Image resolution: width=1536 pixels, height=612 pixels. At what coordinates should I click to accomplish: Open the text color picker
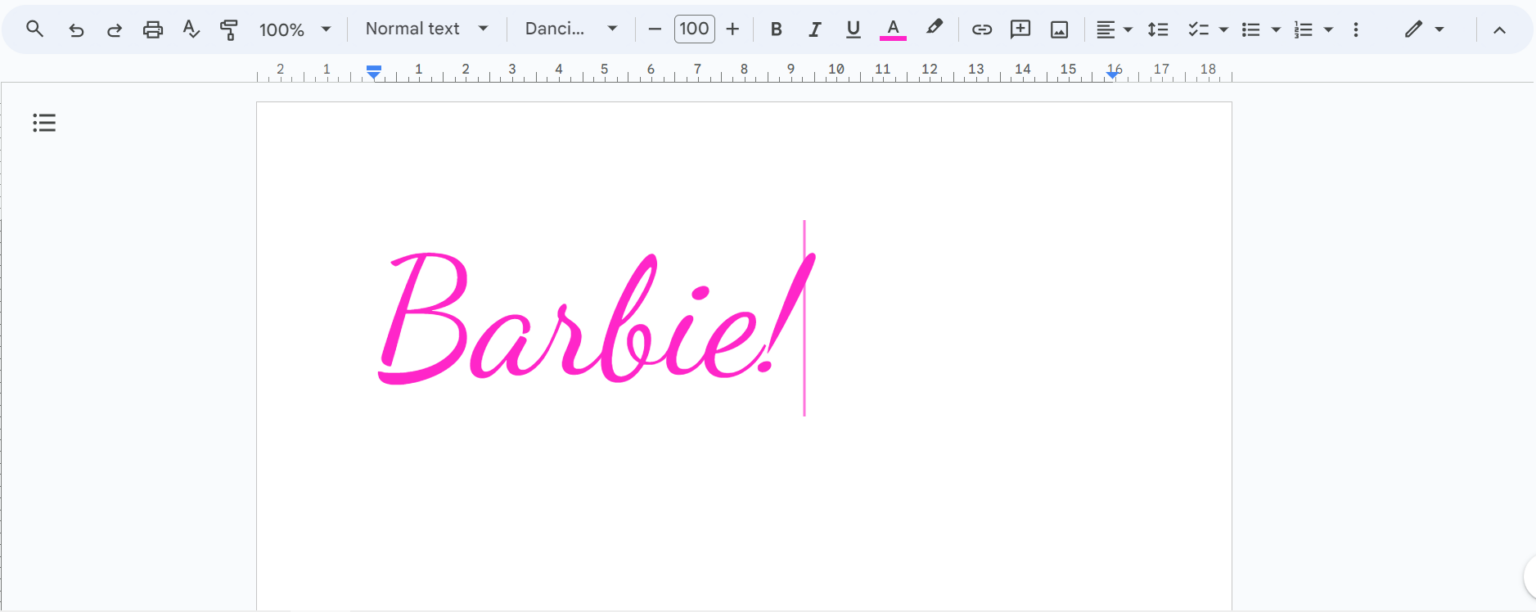[x=893, y=29]
